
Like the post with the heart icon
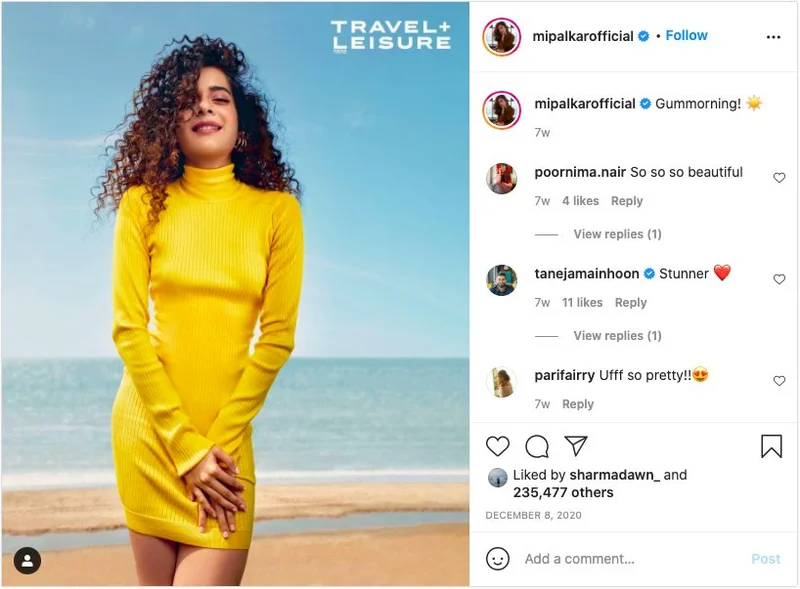(x=497, y=446)
